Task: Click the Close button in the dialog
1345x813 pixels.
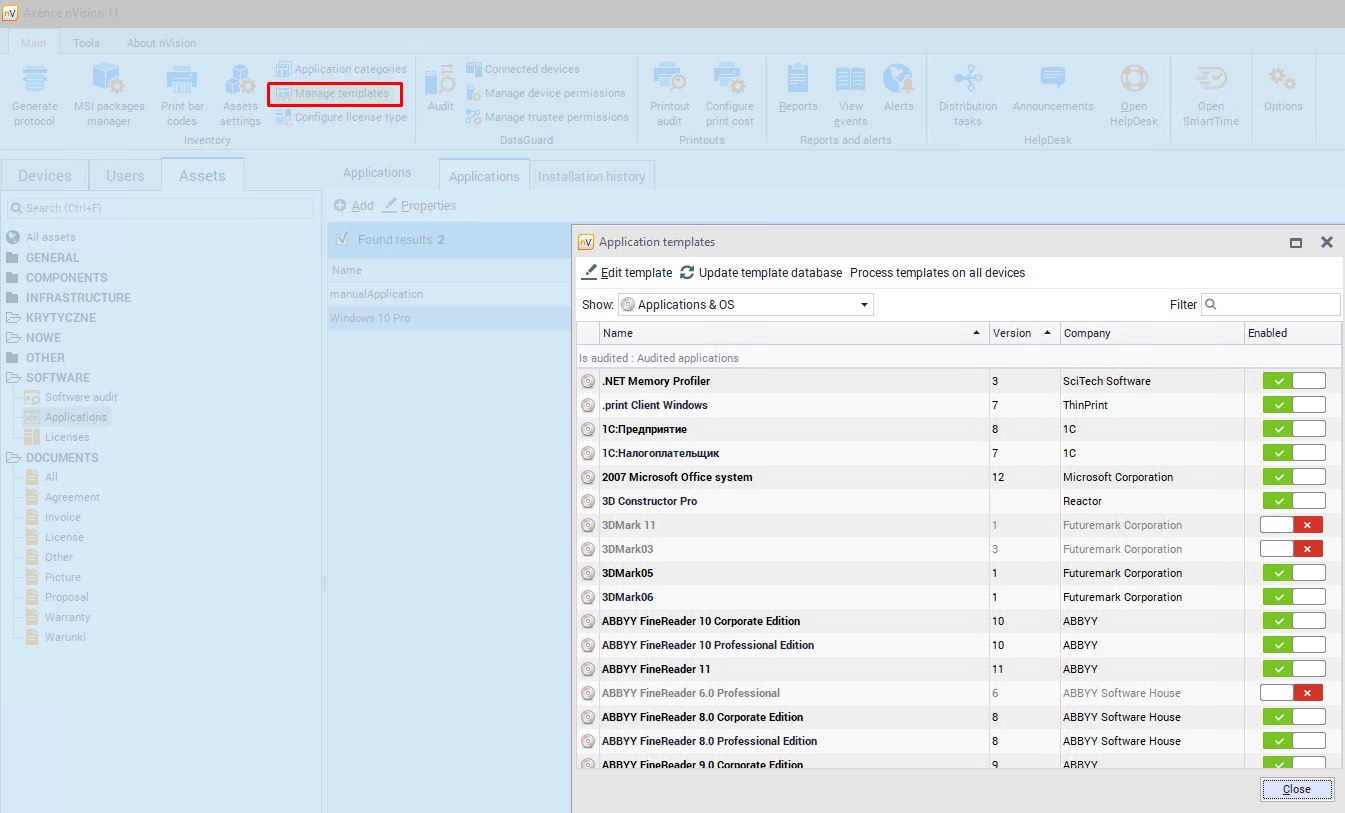Action: 1296,789
